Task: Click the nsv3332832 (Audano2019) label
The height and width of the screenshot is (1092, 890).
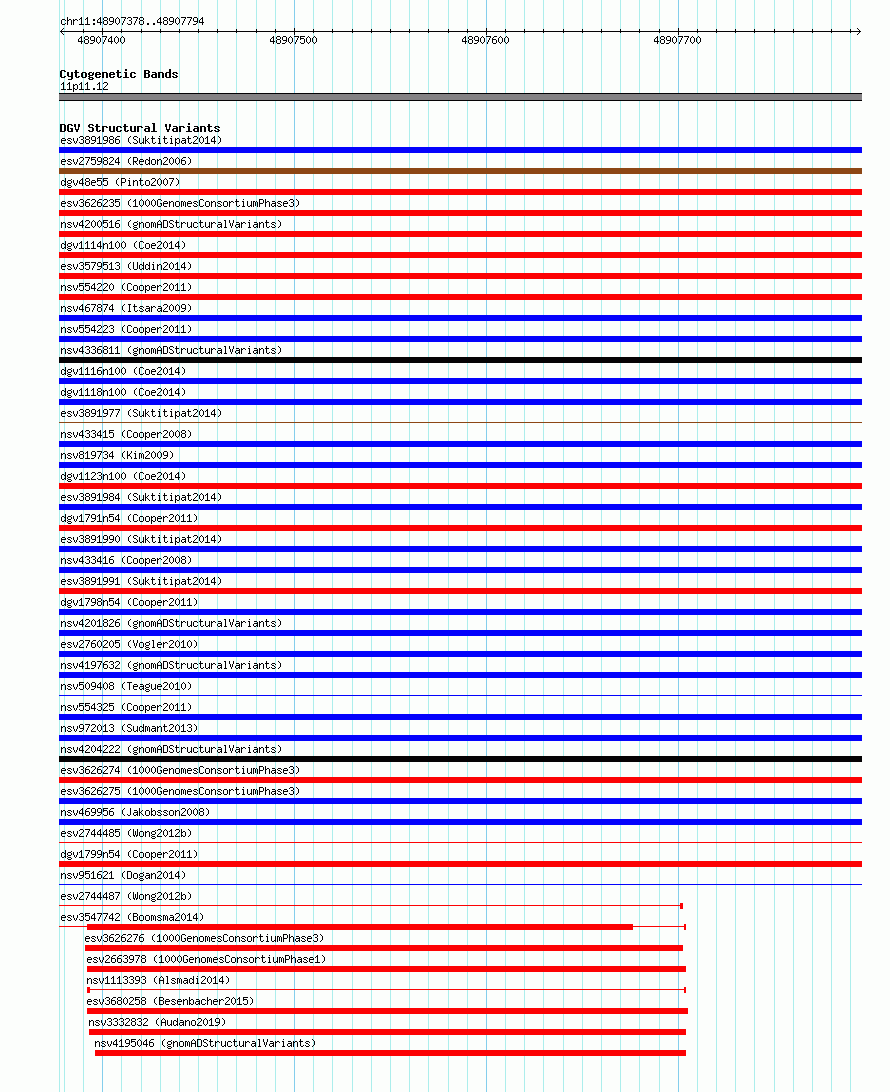Action: pyautogui.click(x=157, y=1022)
